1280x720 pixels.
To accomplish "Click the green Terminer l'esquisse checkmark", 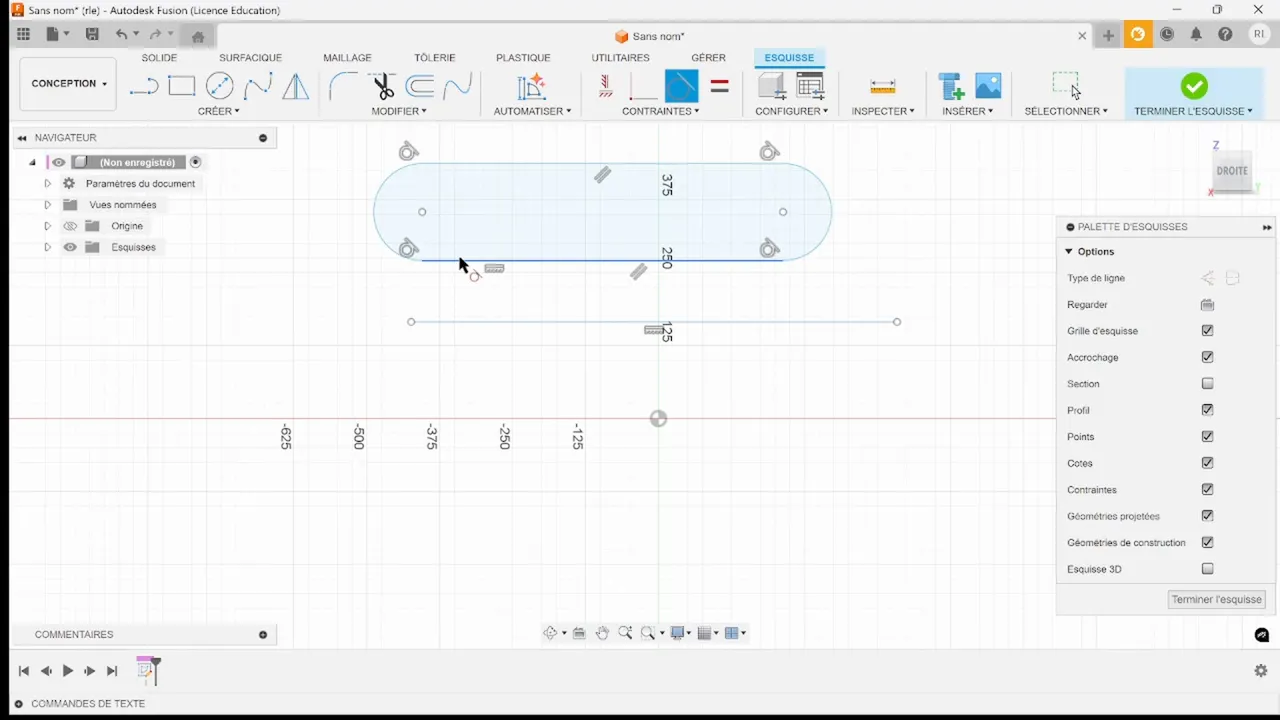I will 1194,86.
